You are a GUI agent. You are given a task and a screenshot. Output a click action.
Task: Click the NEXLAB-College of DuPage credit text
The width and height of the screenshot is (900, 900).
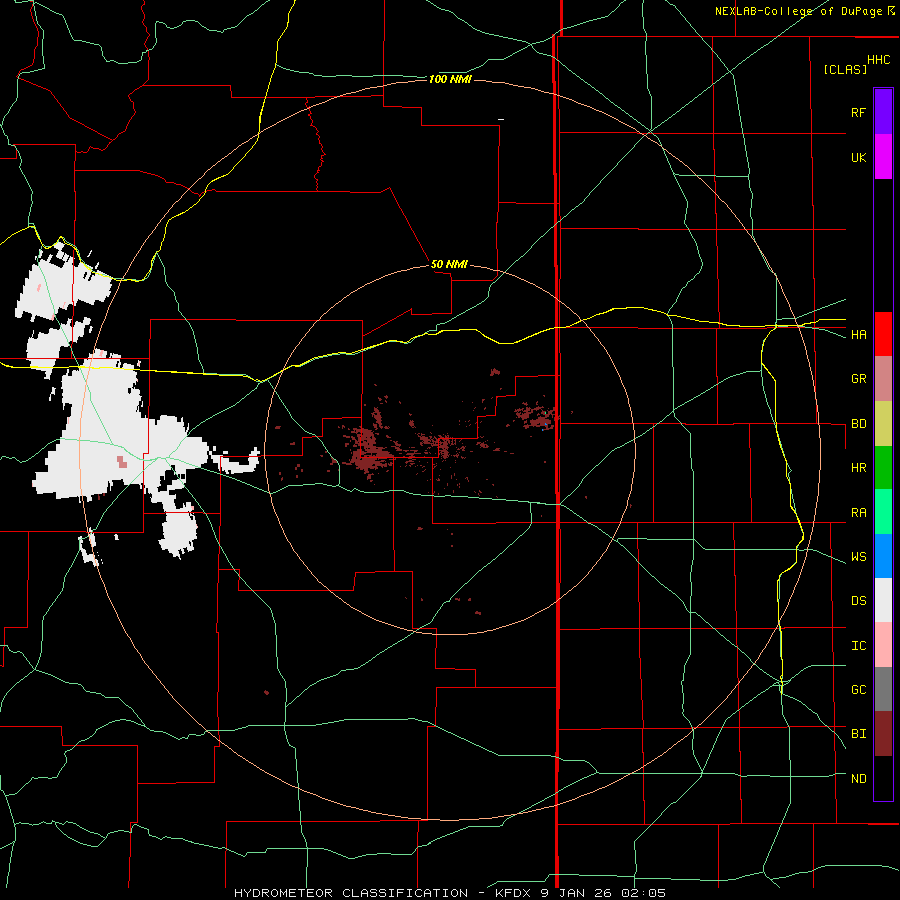tap(805, 11)
